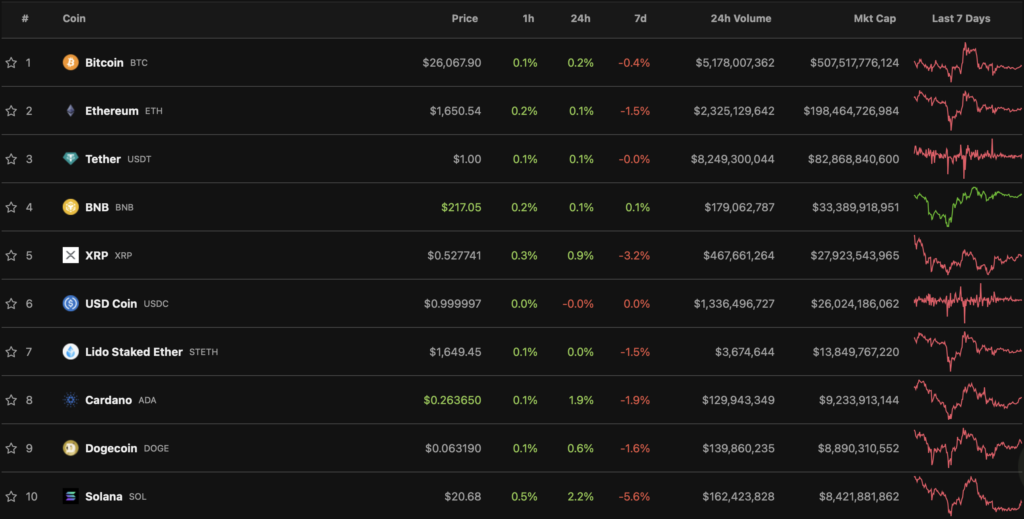The width and height of the screenshot is (1024, 519).
Task: Favorite Dogecoin with its star
Action: [11, 448]
